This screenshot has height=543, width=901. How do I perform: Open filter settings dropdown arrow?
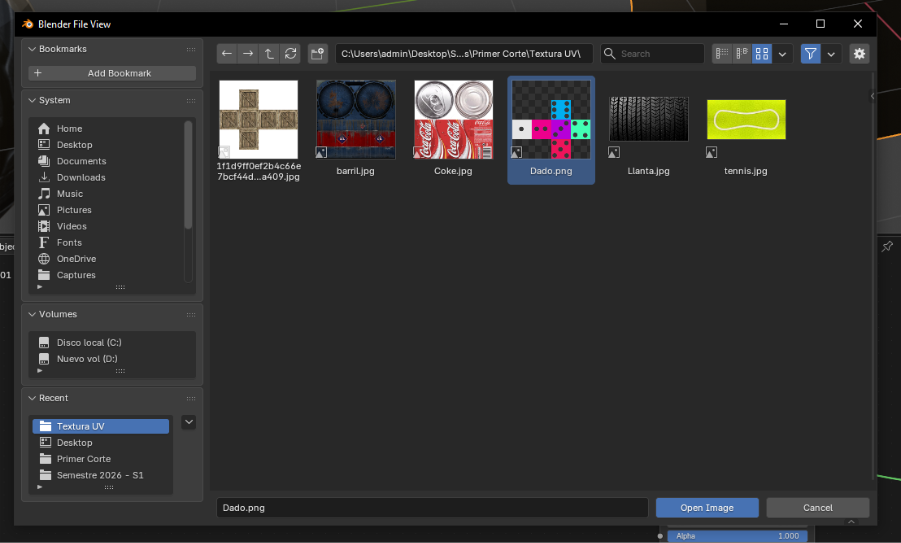831,54
